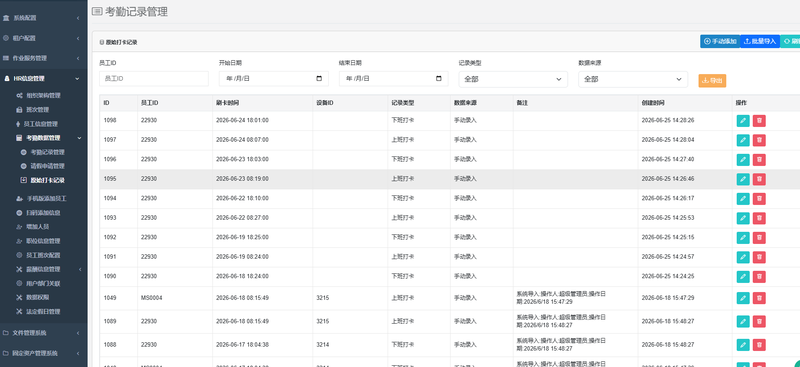This screenshot has width=800, height=367.
Task: Delete attendance record 1091
Action: click(759, 257)
